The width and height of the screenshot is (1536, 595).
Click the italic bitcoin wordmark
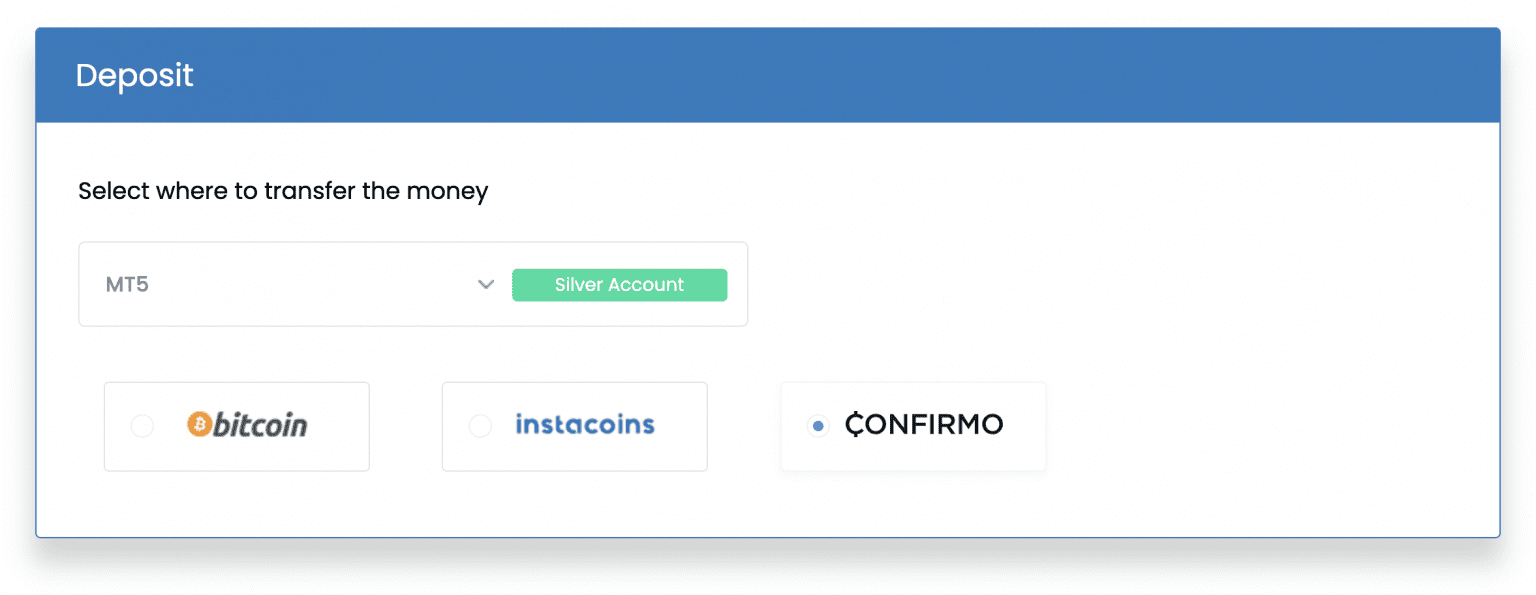(260, 425)
